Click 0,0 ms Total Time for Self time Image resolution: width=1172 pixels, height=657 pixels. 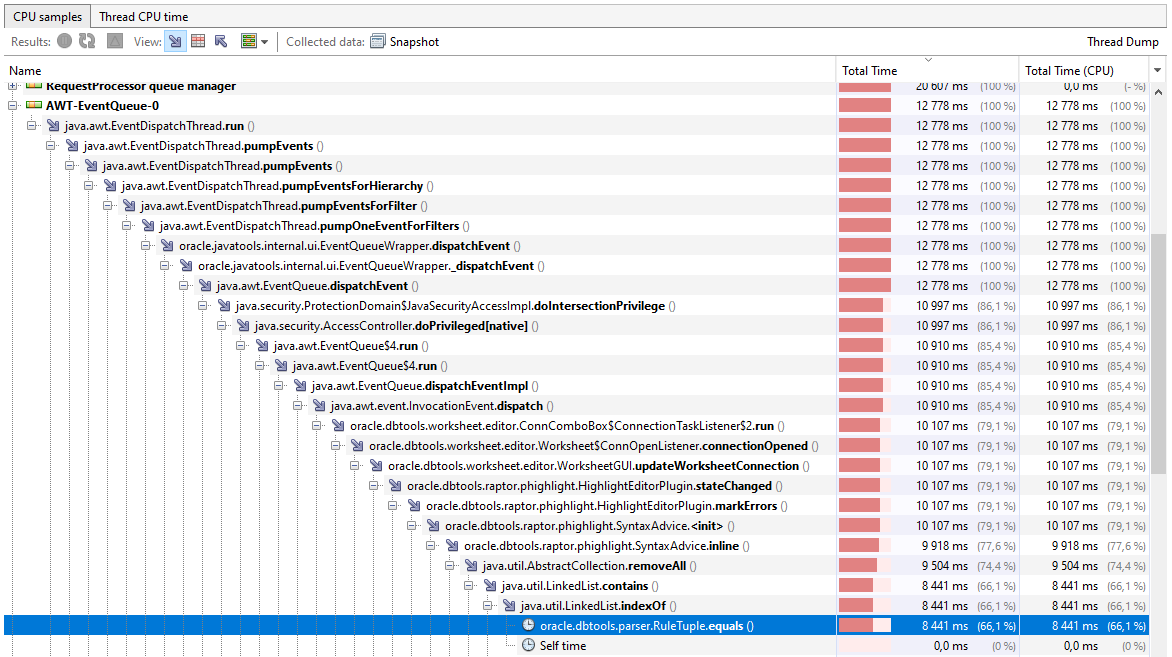tap(951, 646)
